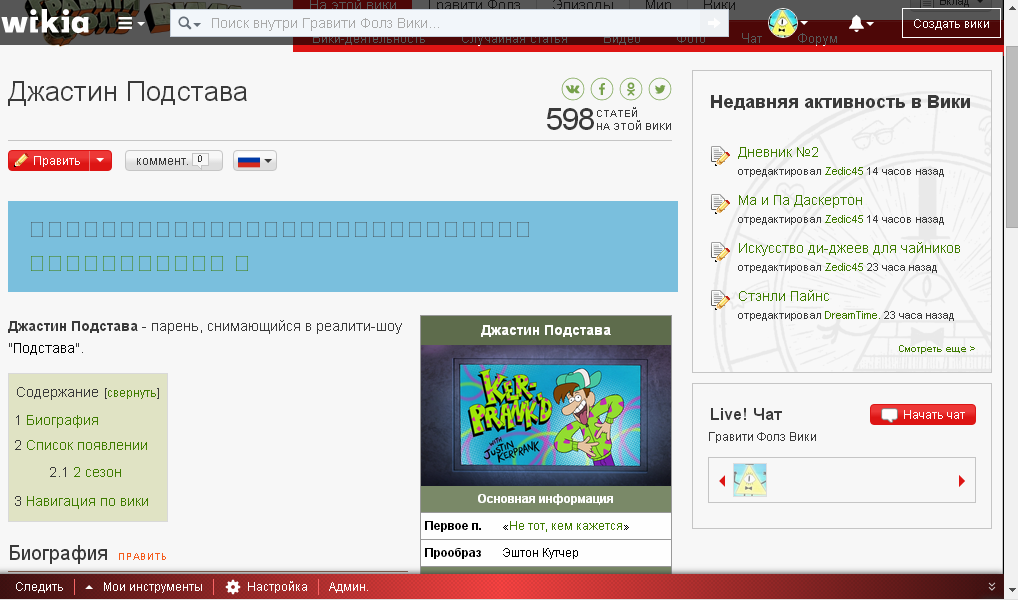Screen dimensions: 1018x600
Task: Show previous chat users with left arrow
Action: pyautogui.click(x=722, y=481)
